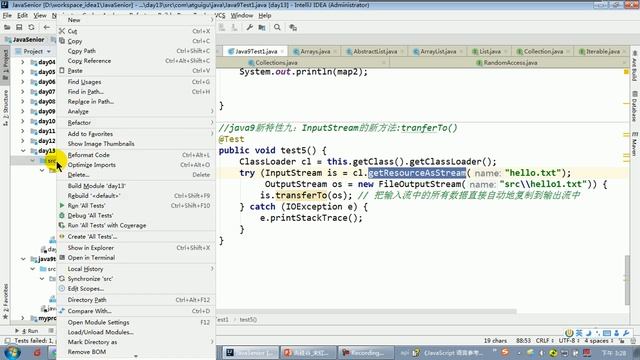The height and width of the screenshot is (360, 640).
Task: Switch to the ArrayList.java editor tab
Action: pos(438,51)
